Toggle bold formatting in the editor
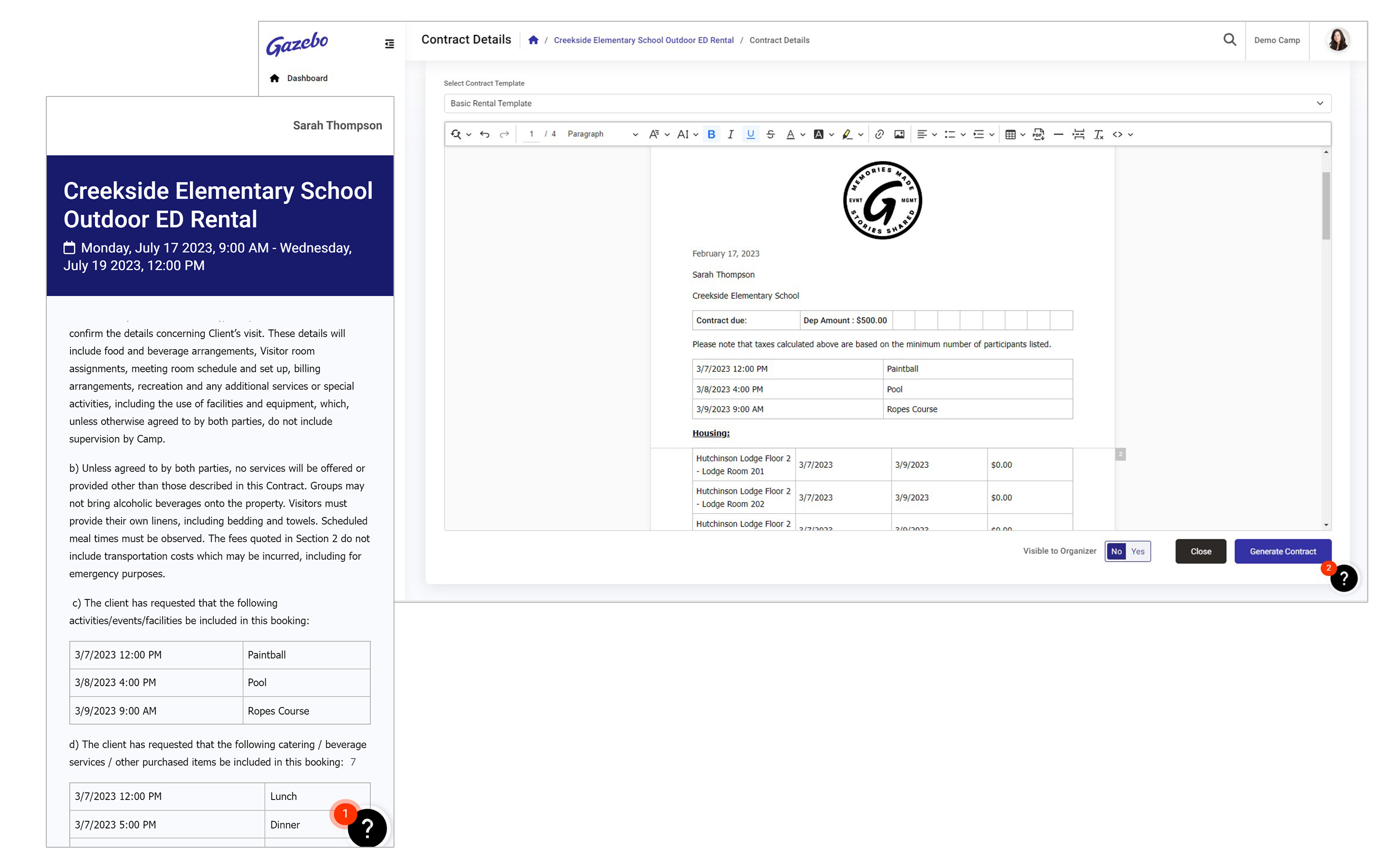The height and width of the screenshot is (868, 1389). pos(711,135)
